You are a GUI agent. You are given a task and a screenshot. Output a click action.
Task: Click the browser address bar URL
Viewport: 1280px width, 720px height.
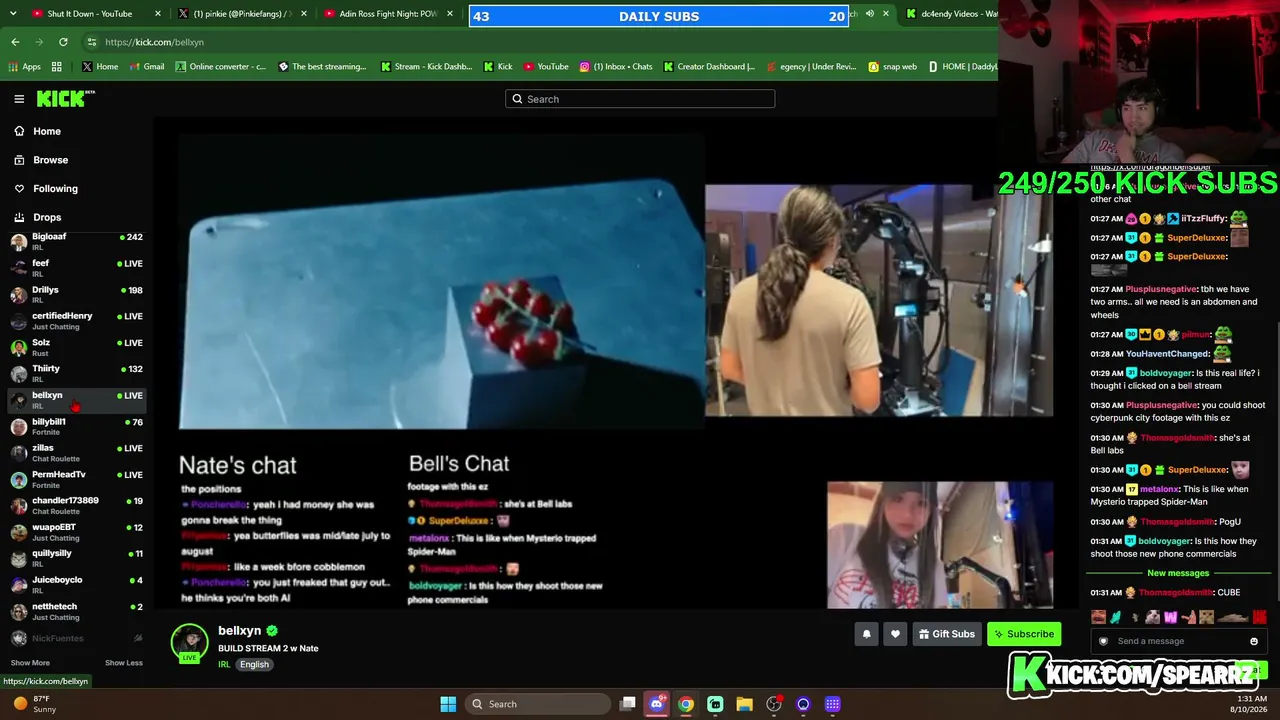coord(154,42)
